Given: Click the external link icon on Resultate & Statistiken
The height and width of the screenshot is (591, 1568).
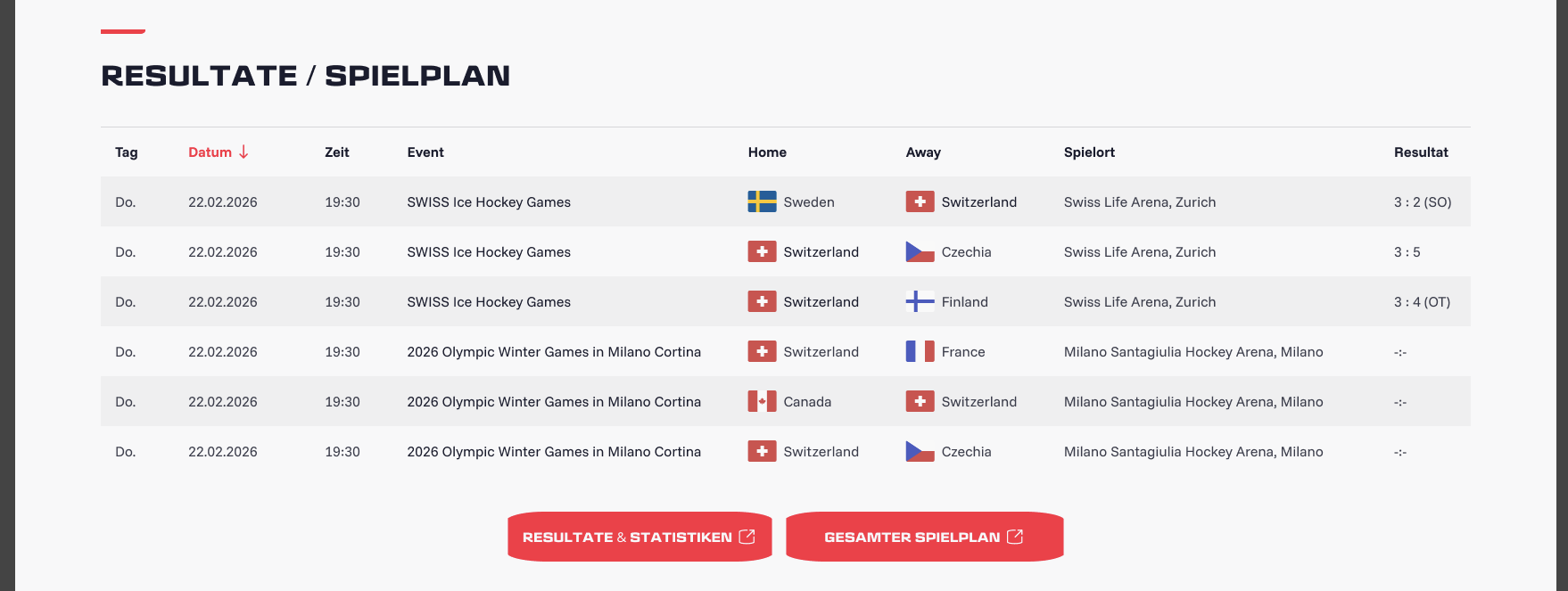Looking at the screenshot, I should [747, 537].
